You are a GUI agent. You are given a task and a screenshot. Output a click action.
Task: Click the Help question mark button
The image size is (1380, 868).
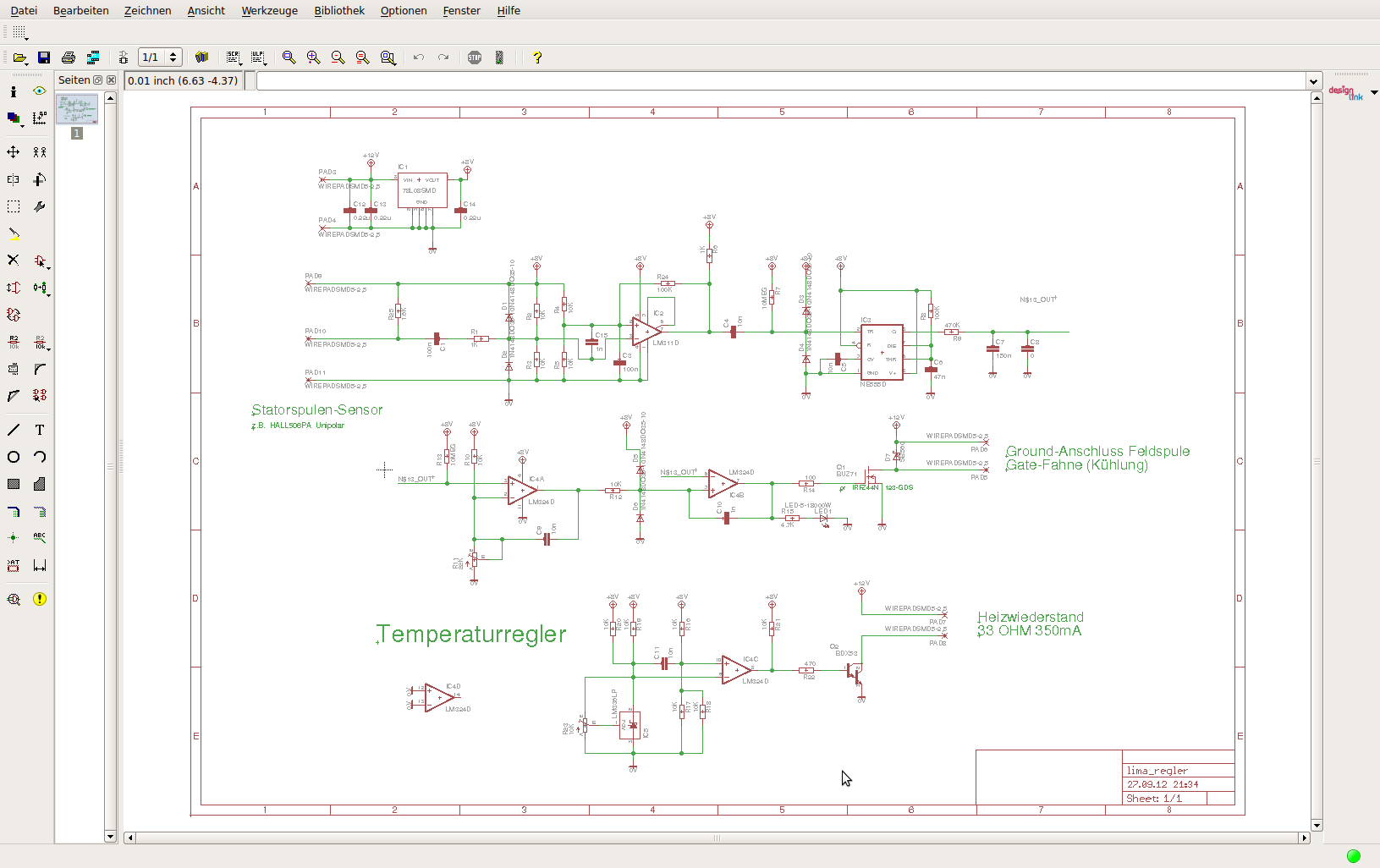[536, 58]
